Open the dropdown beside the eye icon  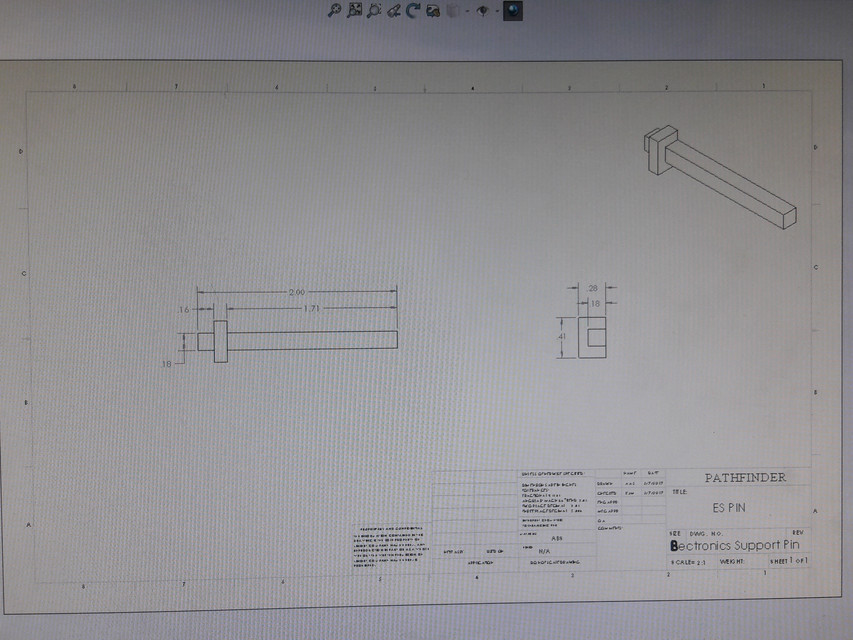tap(497, 13)
